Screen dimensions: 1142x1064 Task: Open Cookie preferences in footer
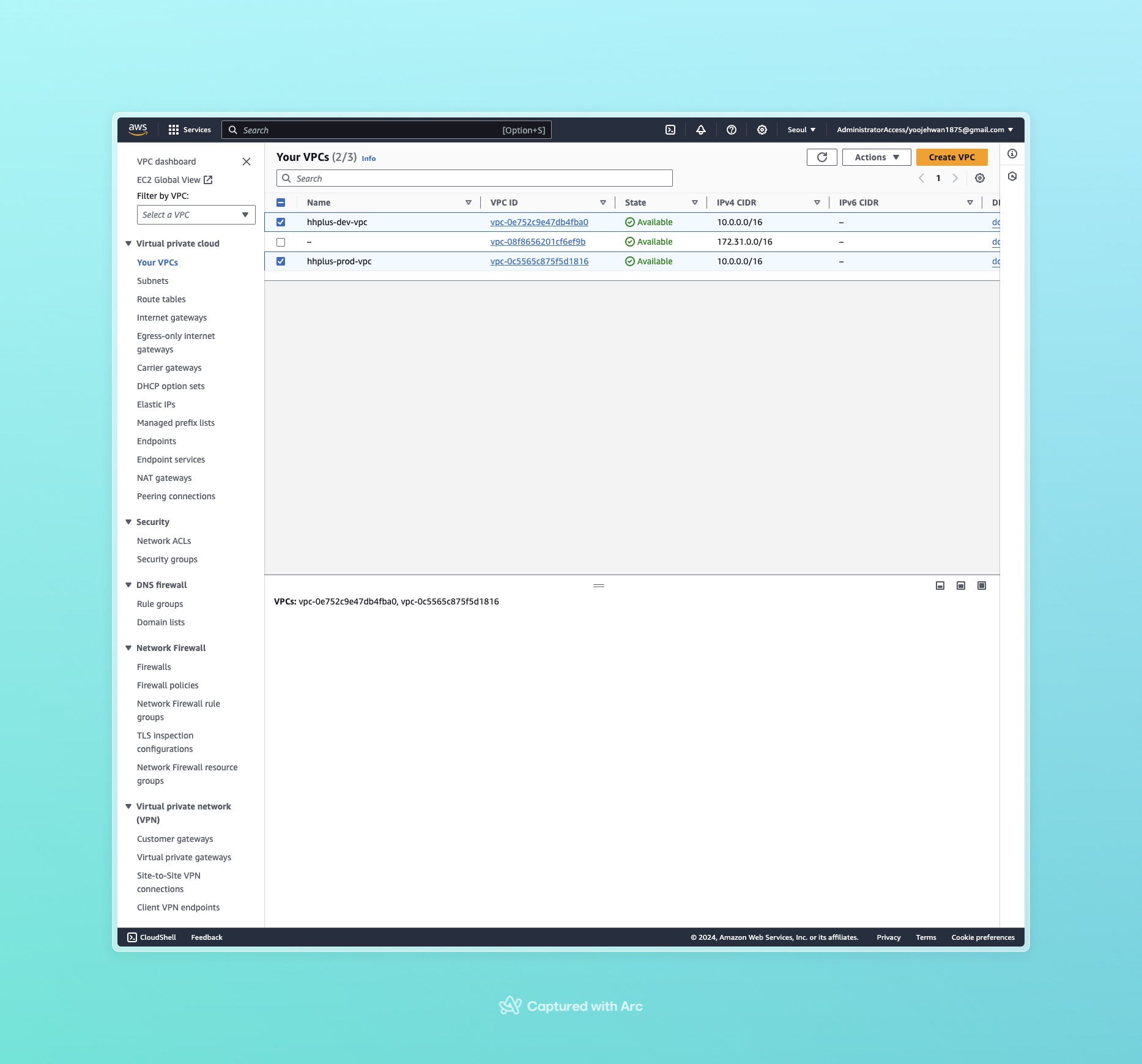[983, 937]
